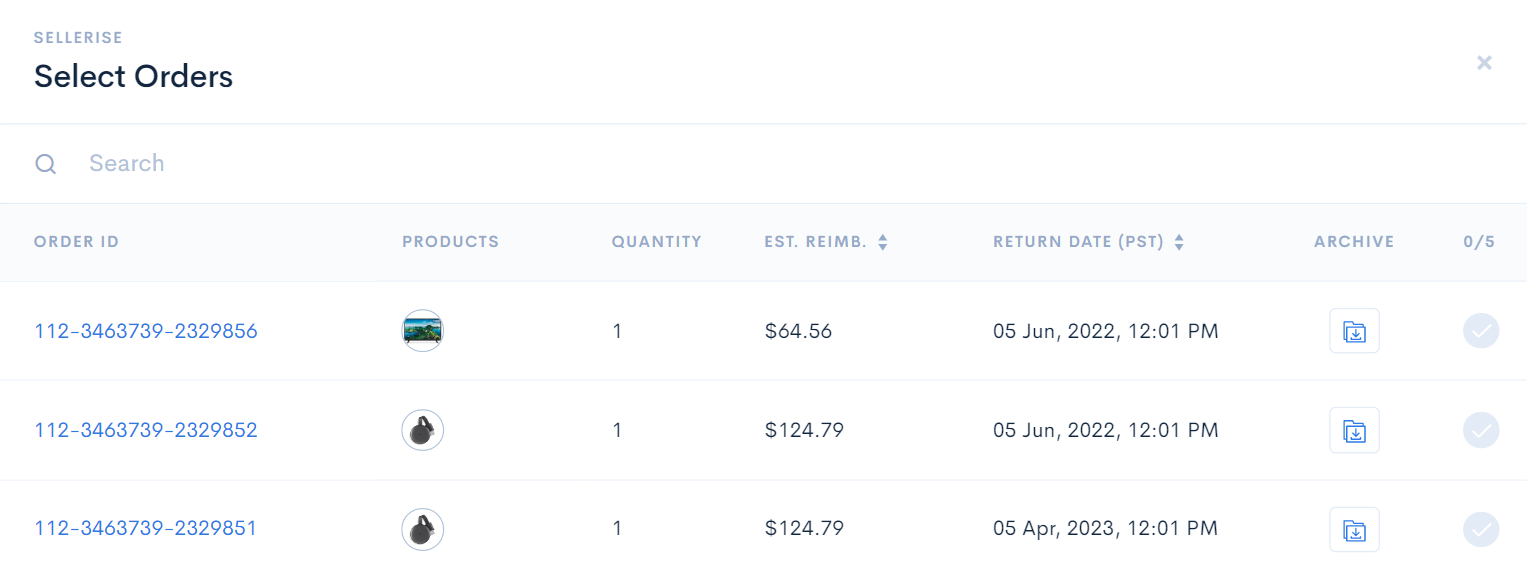Select order ending in 2329851 checkmark
Image resolution: width=1527 pixels, height=574 pixels.
[x=1481, y=530]
